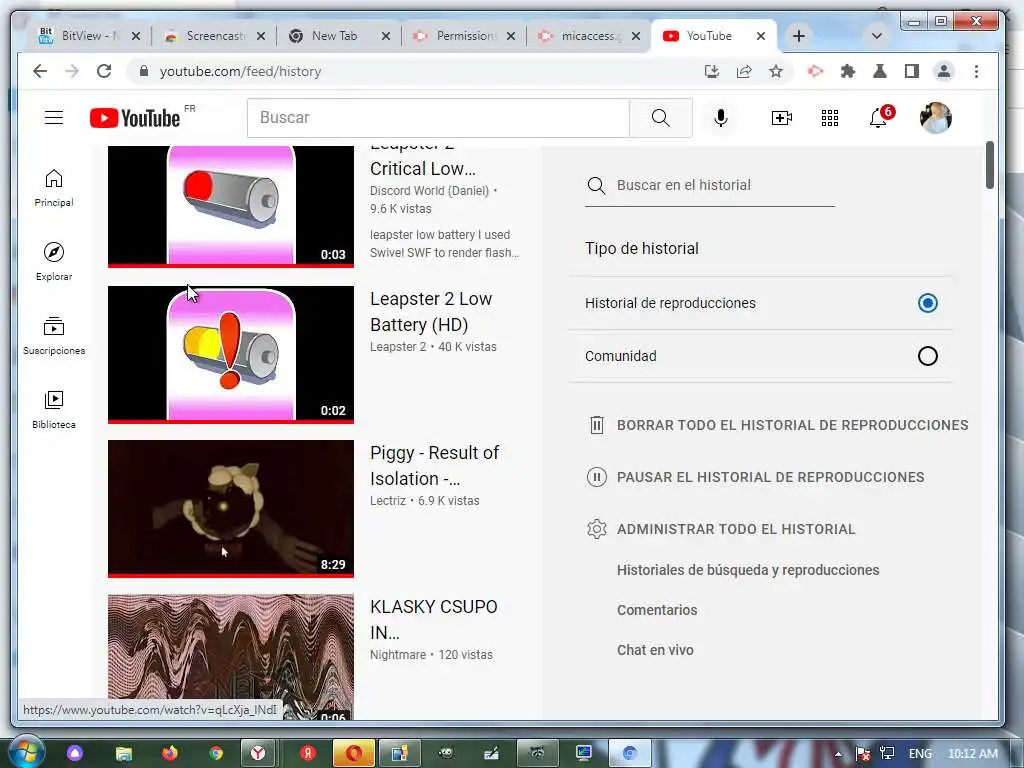Open the Comentarios link
This screenshot has width=1024, height=768.
[657, 610]
